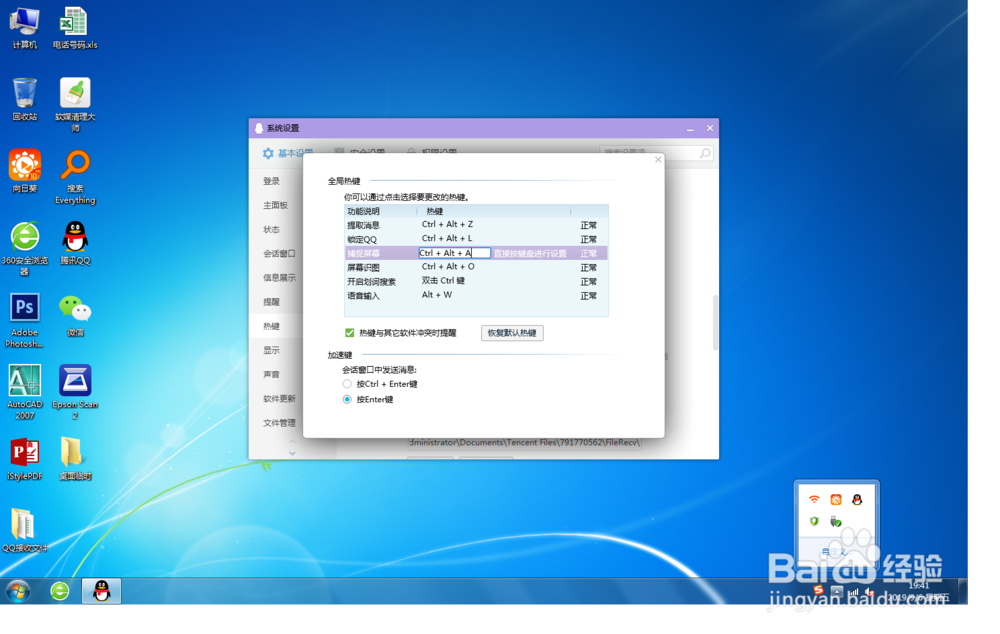1000x634 pixels.
Task: Click the sidebar scroll-up chevron
Action: click(x=292, y=441)
